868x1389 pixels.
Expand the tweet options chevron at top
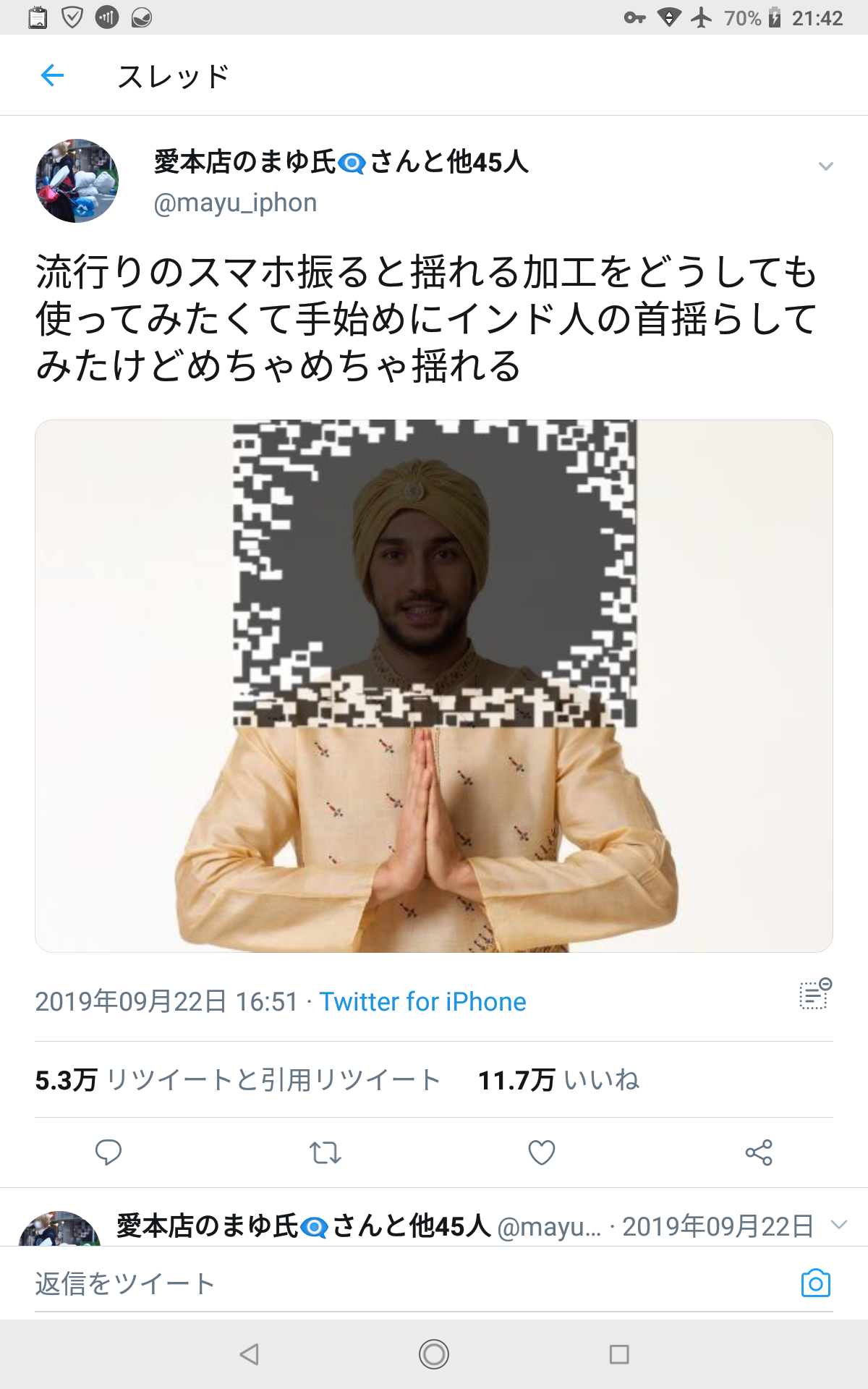[x=825, y=166]
